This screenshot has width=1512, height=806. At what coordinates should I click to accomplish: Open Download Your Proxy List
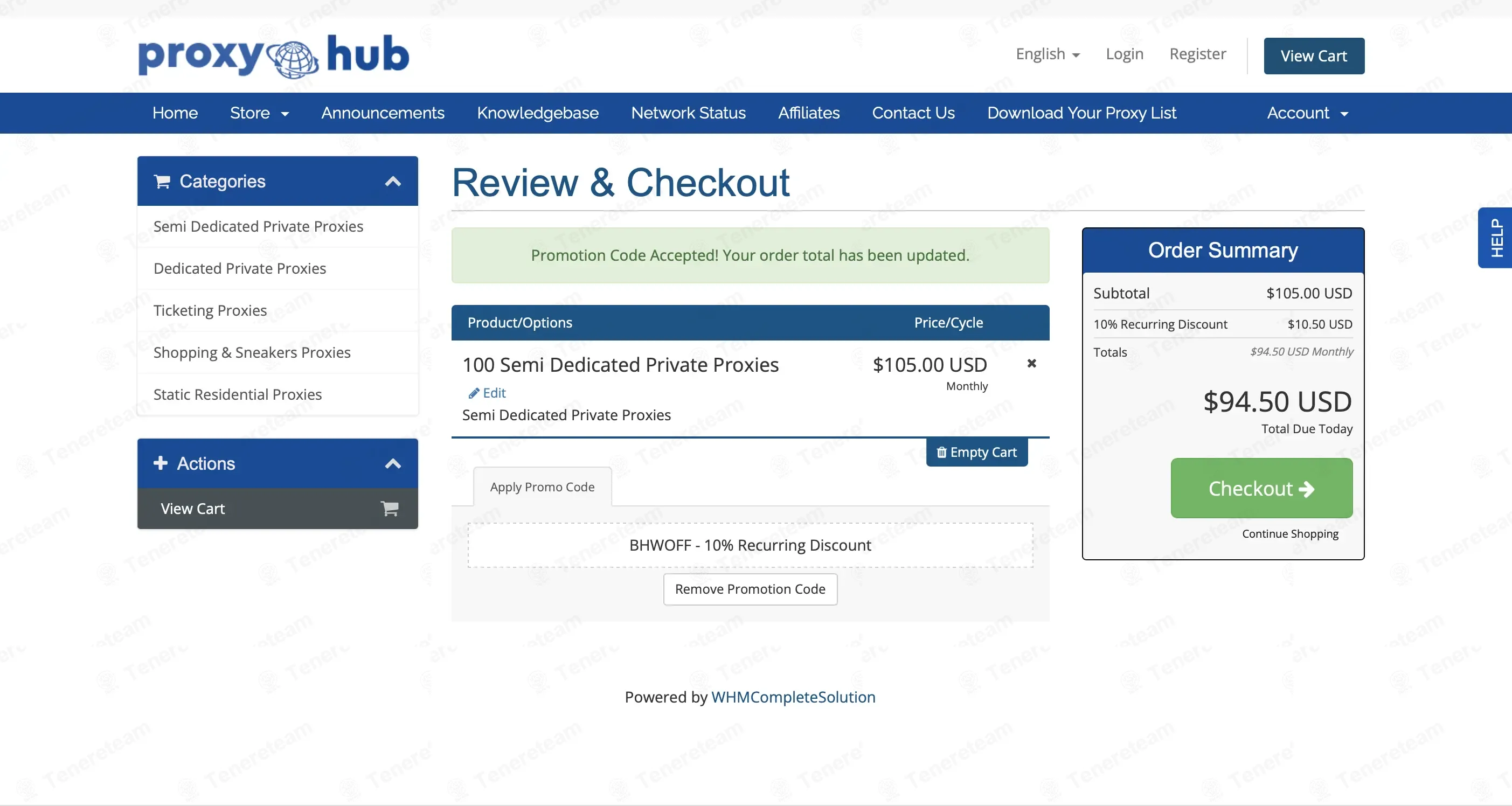[1081, 113]
